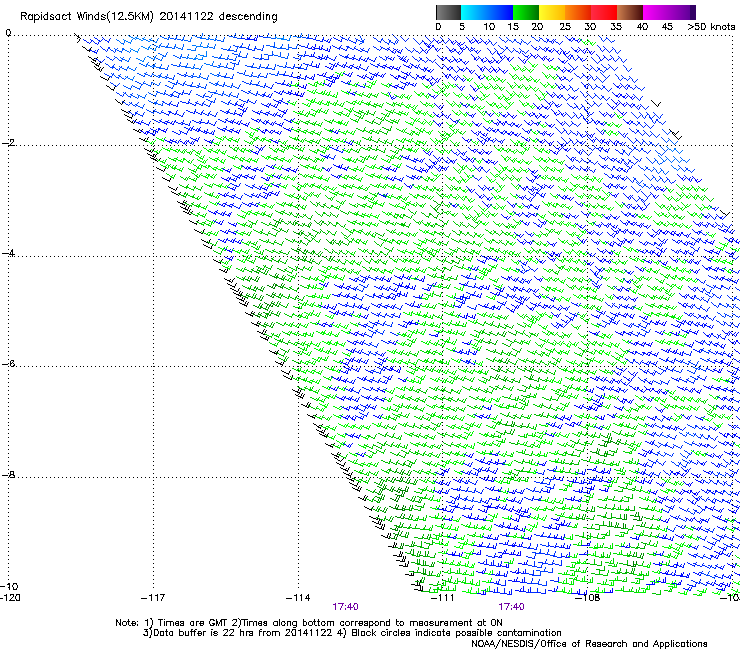Click the '15' label under the color scale
The width and height of the screenshot is (740, 650).
tap(513, 27)
